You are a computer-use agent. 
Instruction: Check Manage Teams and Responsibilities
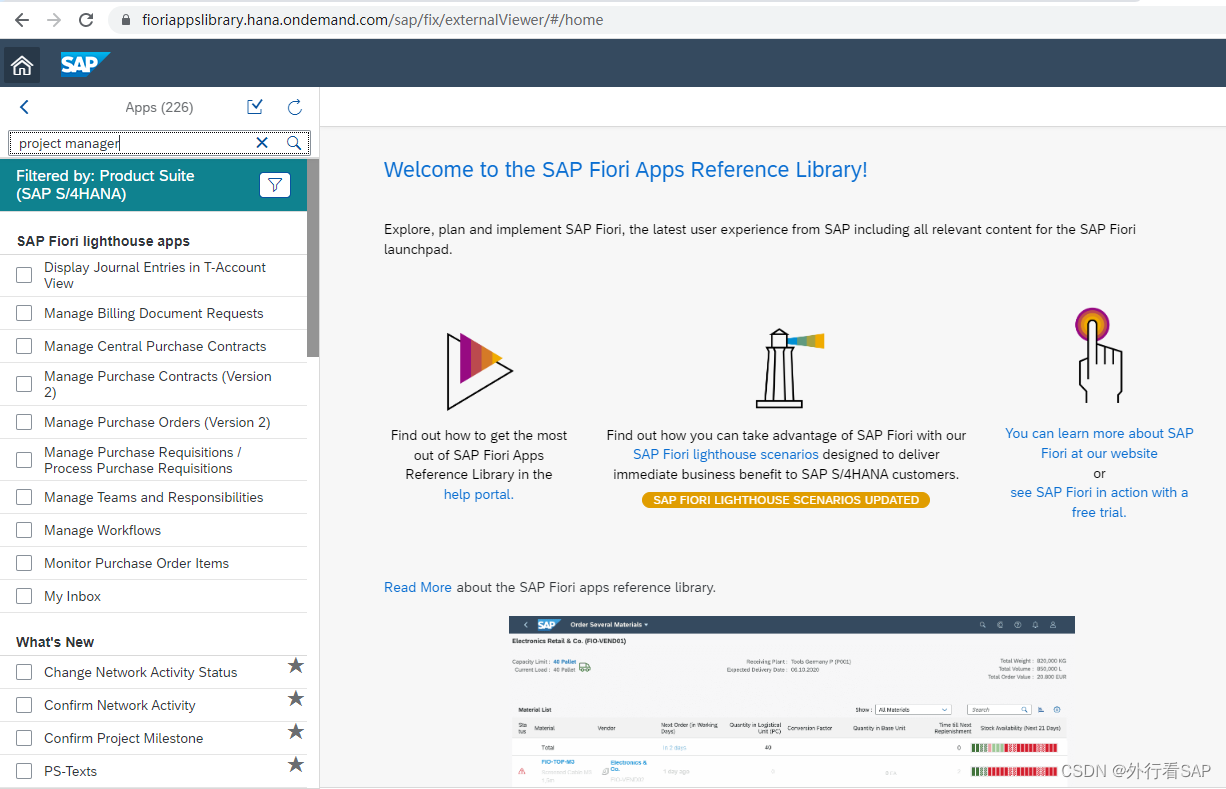point(24,497)
